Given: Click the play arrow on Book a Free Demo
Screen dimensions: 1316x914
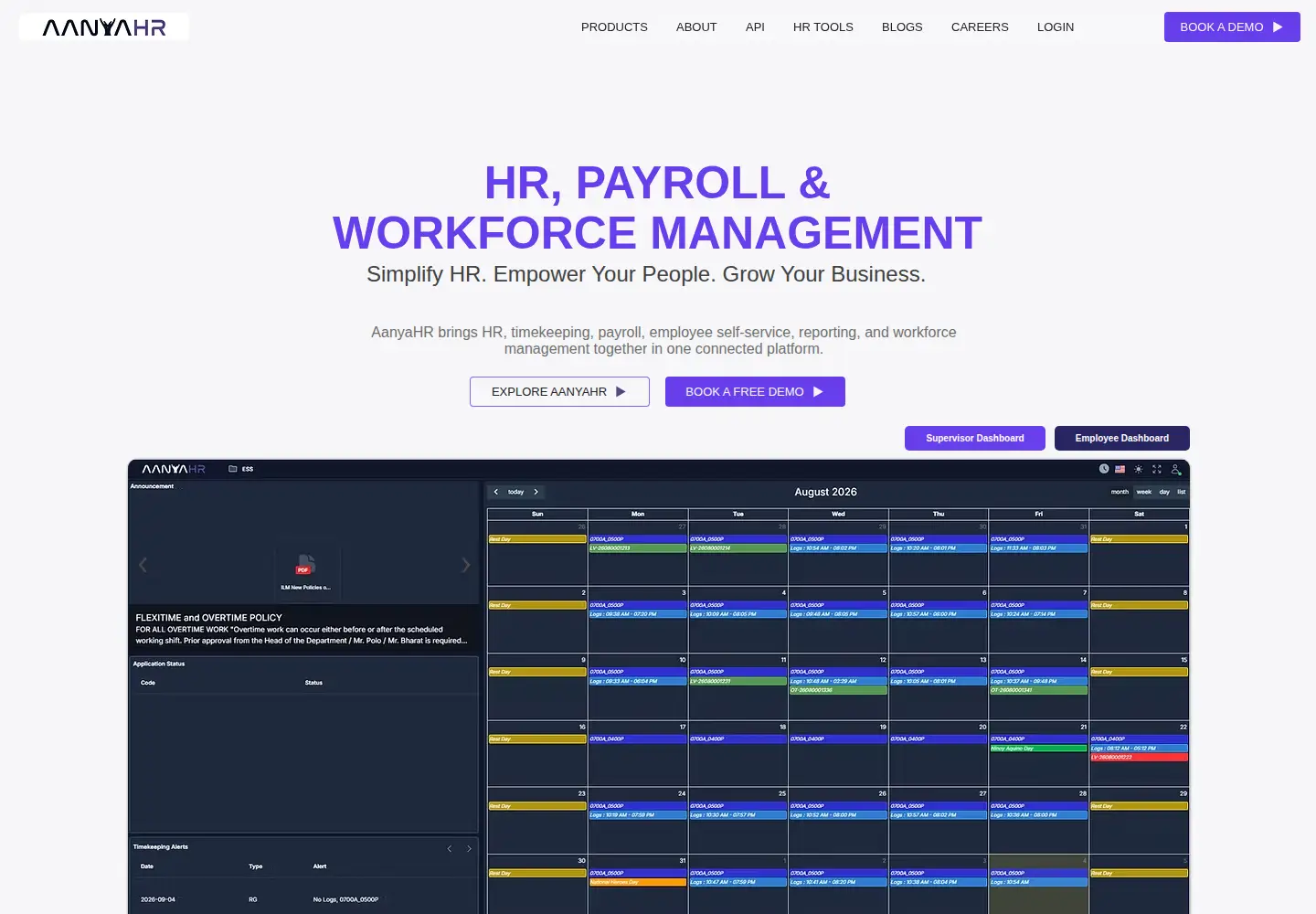Looking at the screenshot, I should coord(818,391).
